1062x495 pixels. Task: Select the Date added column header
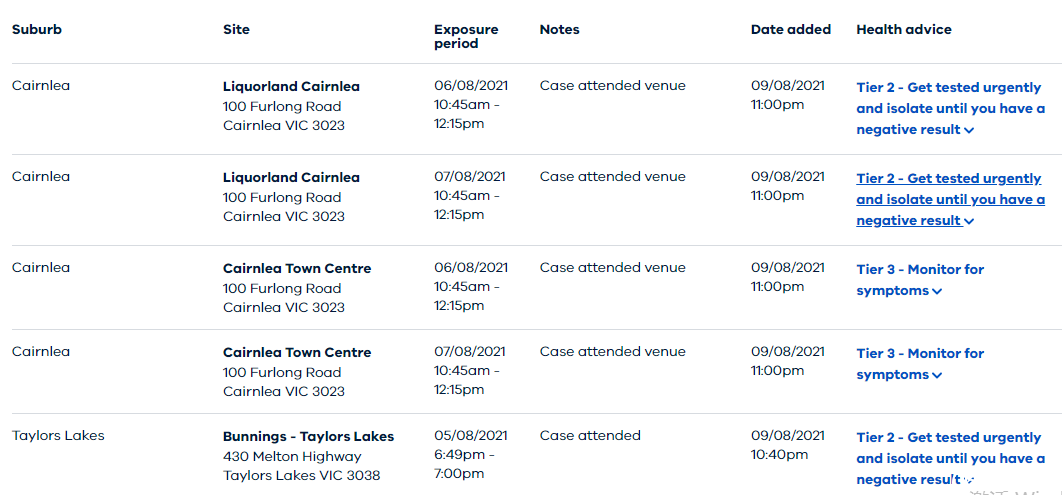790,30
